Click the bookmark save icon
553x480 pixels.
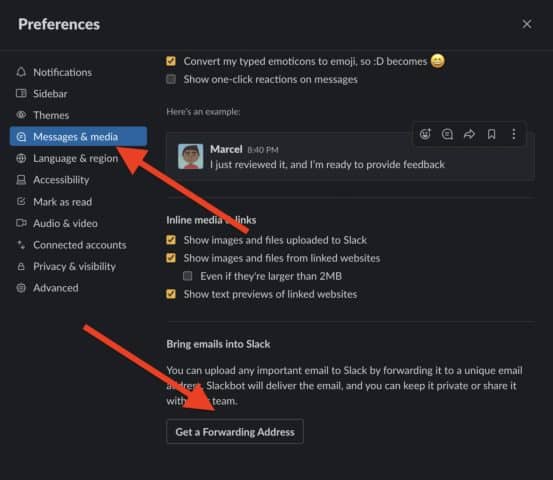(x=492, y=134)
